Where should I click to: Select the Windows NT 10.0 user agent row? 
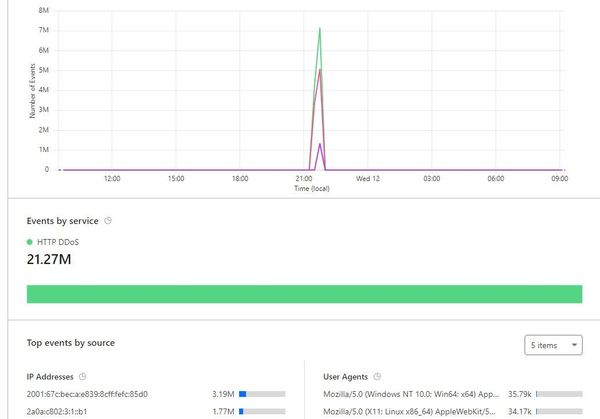point(411,394)
